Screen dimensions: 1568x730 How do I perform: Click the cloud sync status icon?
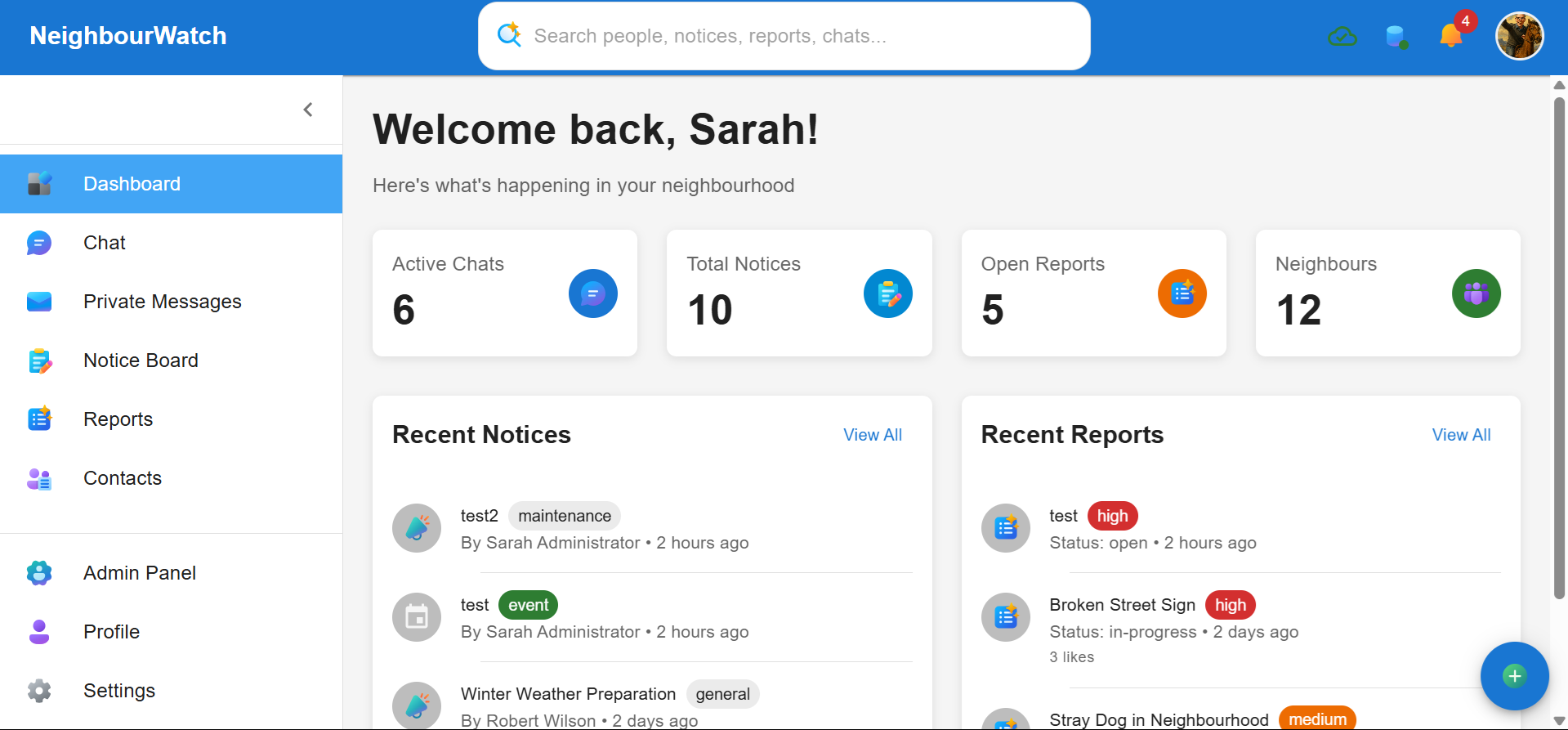point(1342,37)
